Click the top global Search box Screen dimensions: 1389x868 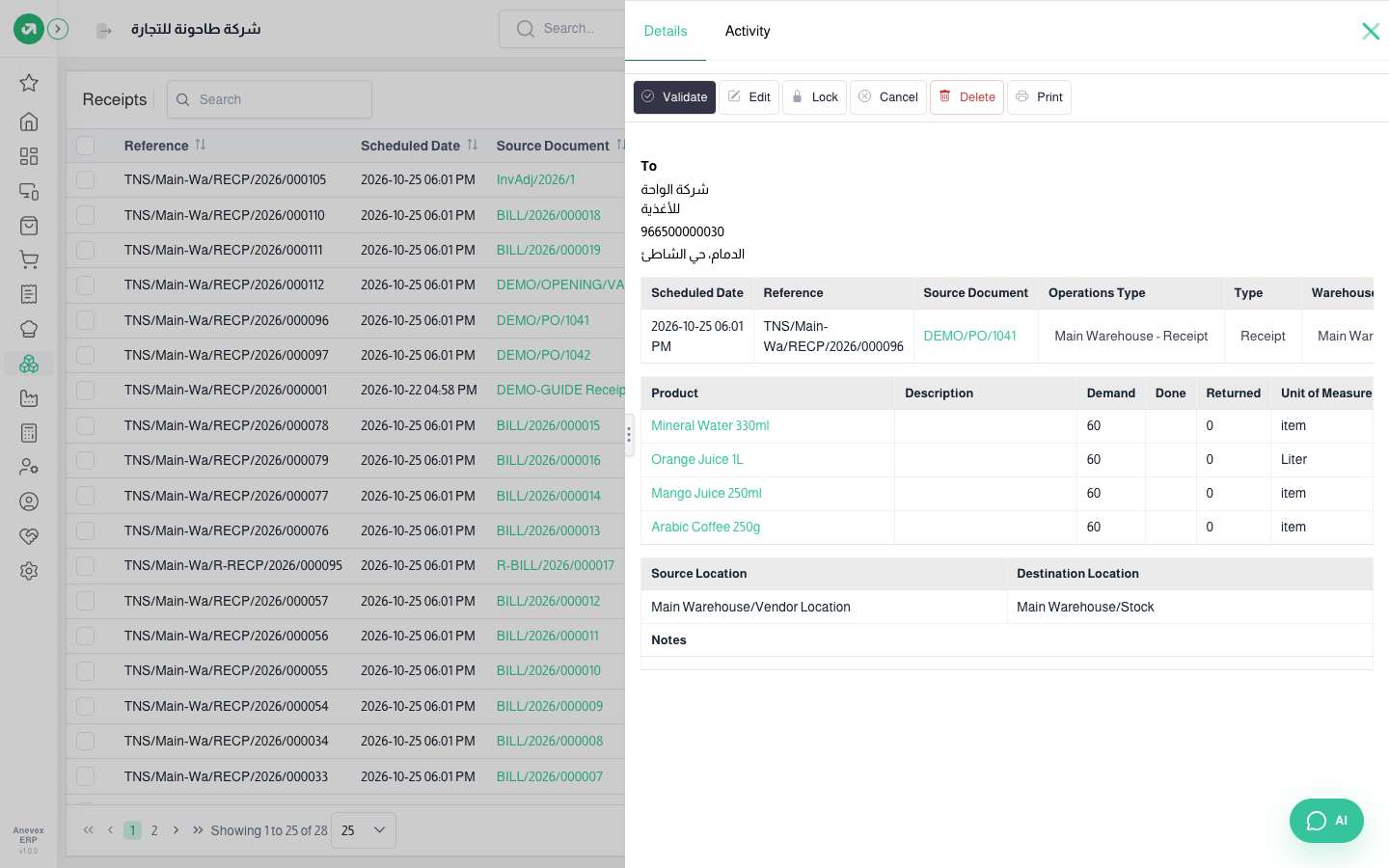[562, 29]
